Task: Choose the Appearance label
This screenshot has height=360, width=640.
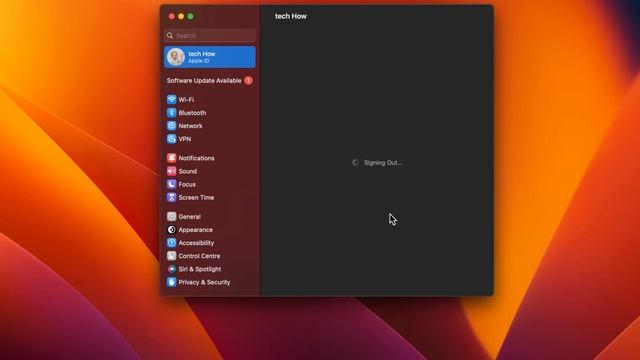Action: coord(196,229)
